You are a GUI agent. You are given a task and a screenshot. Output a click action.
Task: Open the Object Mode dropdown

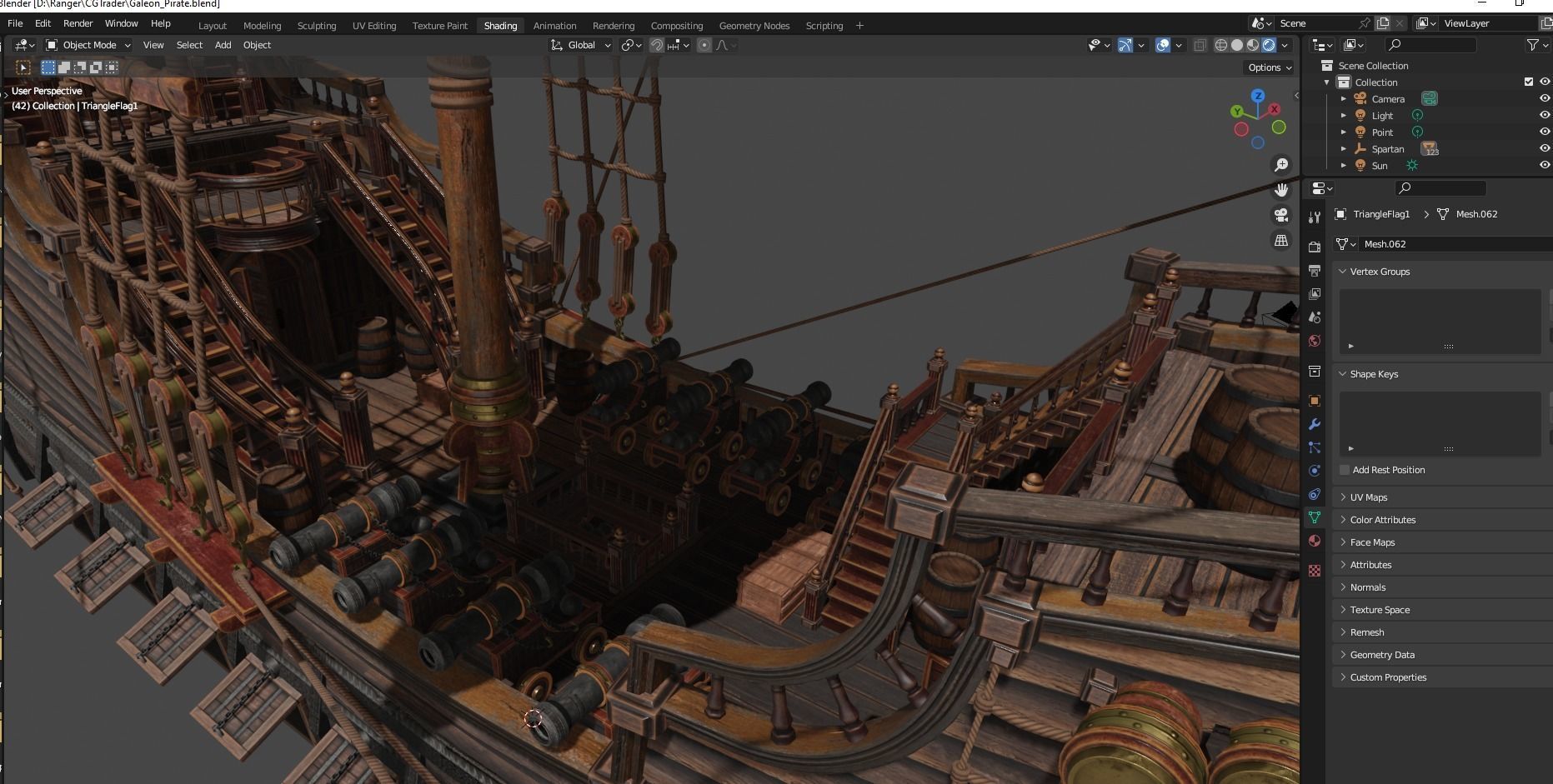tap(88, 45)
